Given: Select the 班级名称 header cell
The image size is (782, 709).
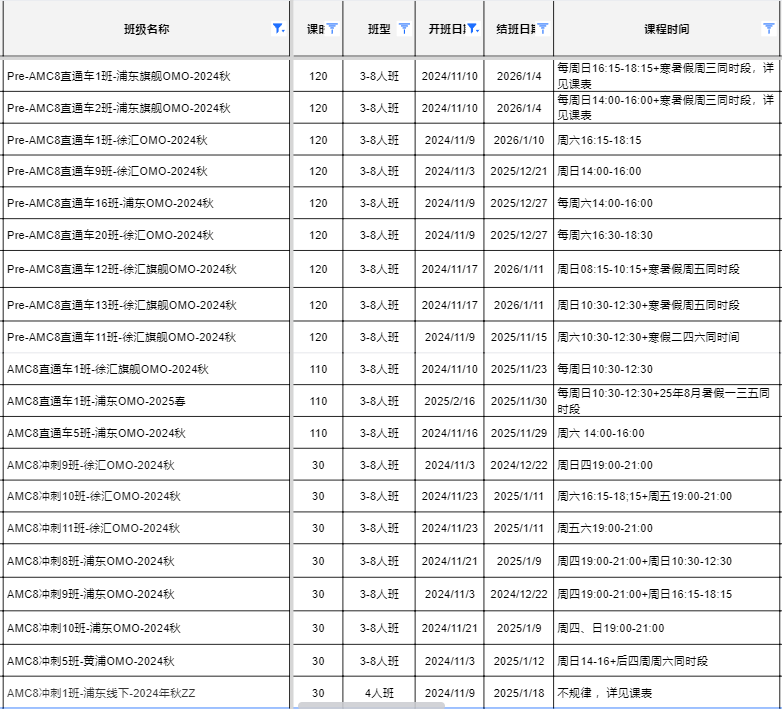Looking at the screenshot, I should point(146,28).
